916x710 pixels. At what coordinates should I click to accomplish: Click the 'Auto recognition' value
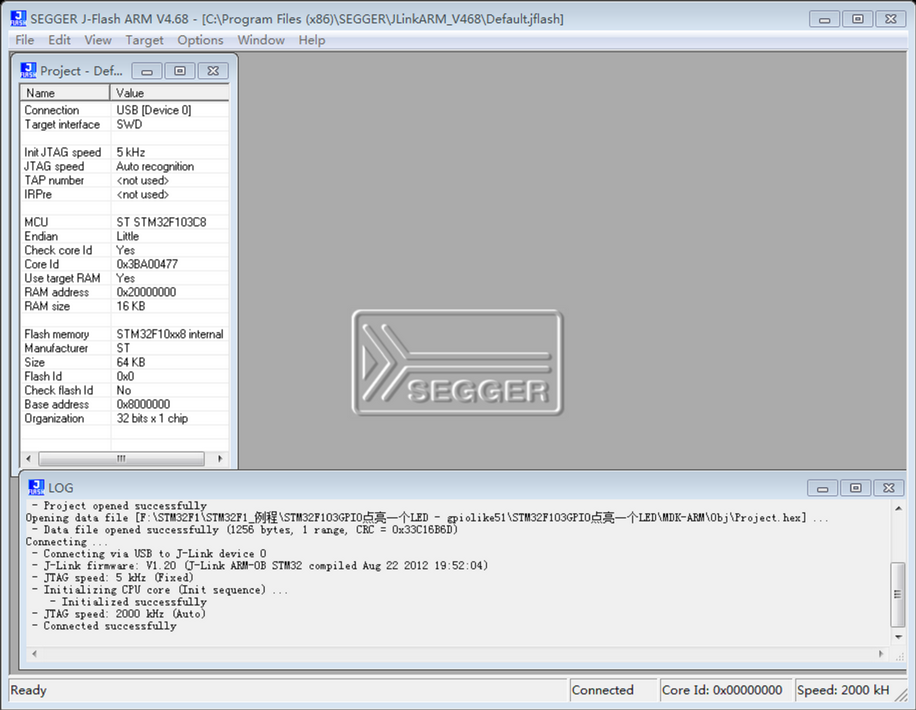coord(155,166)
